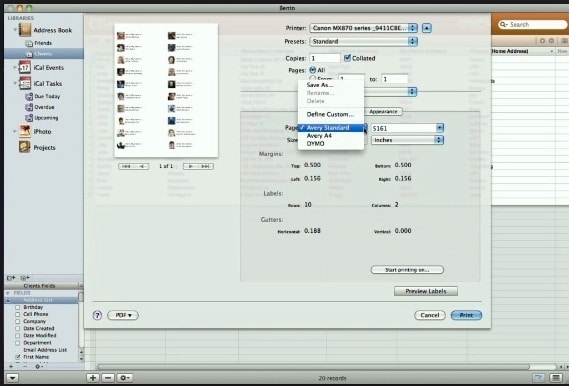The width and height of the screenshot is (569, 386).
Task: Toggle the Collated checkbox
Action: click(x=347, y=58)
